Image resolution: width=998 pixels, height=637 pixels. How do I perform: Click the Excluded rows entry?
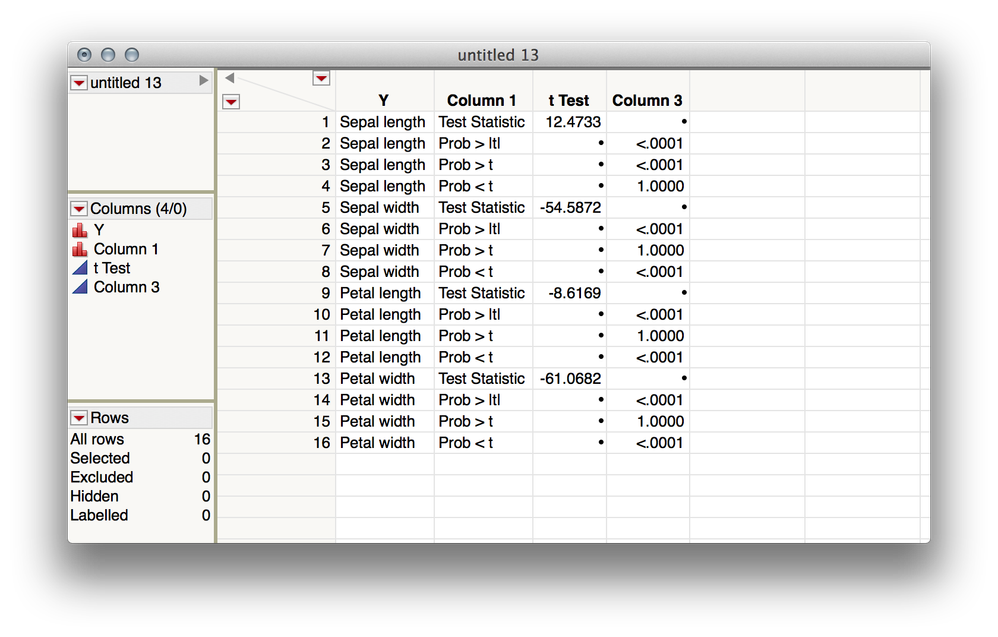140,478
